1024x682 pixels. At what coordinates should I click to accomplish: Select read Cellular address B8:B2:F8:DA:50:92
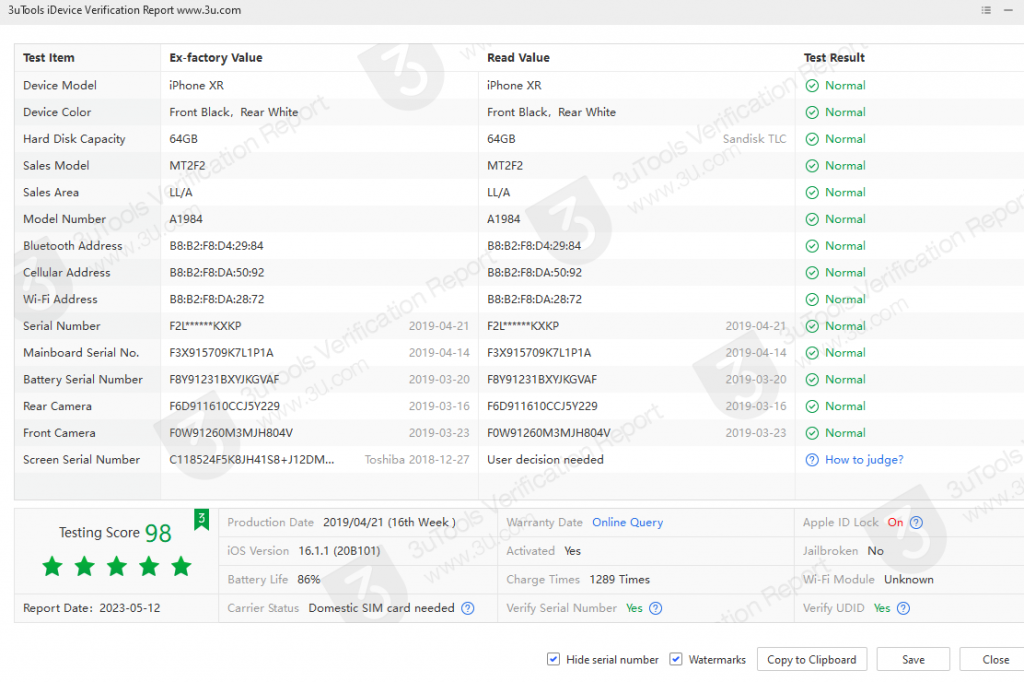(x=534, y=273)
